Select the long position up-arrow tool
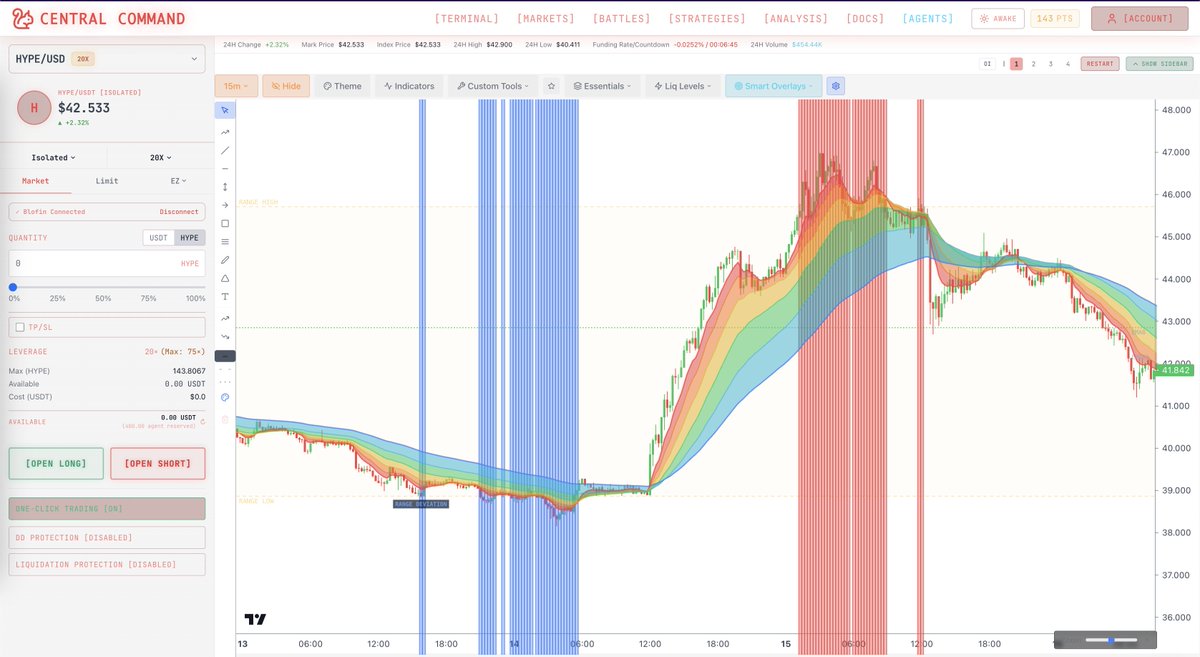 [225, 318]
